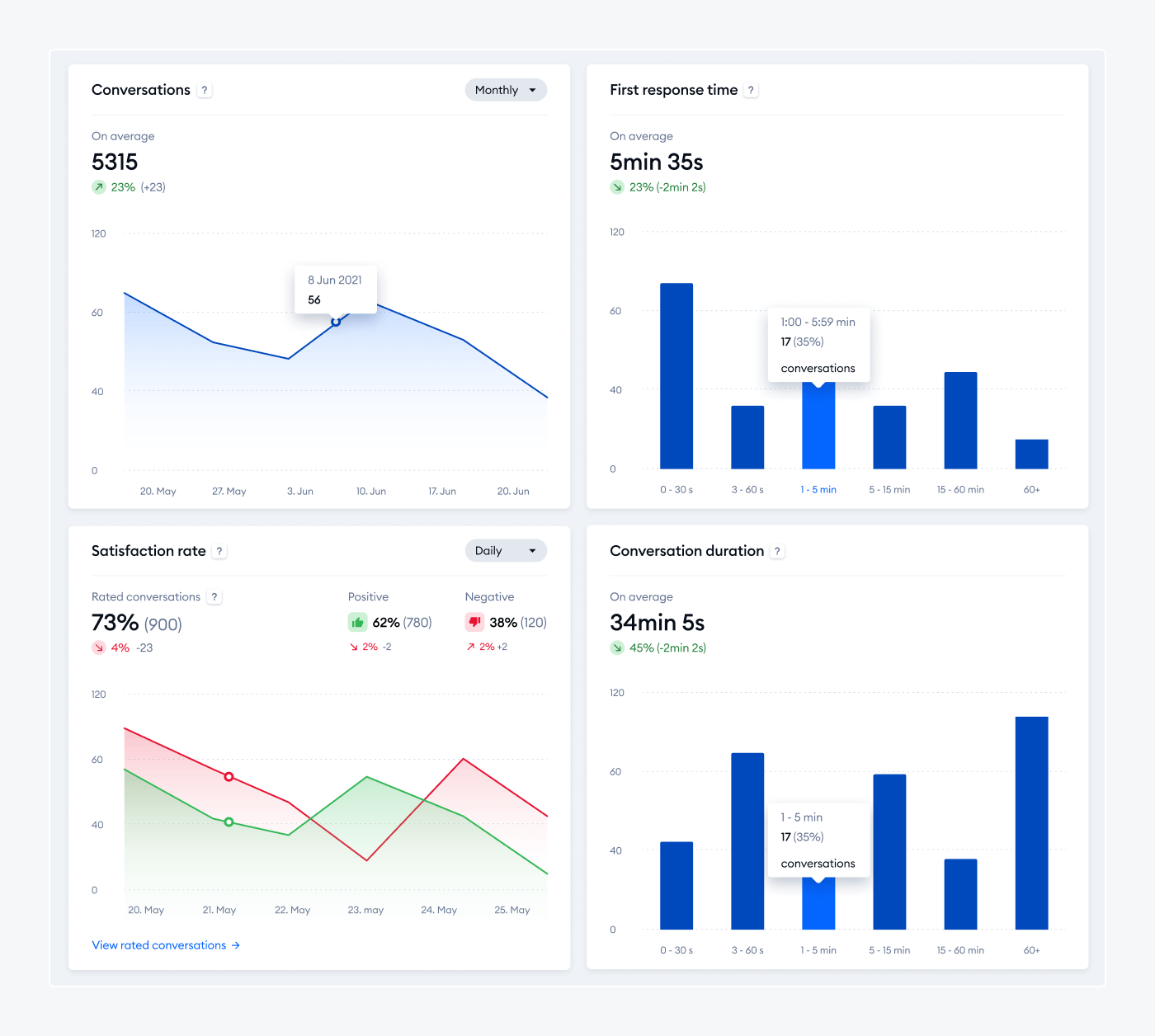
Task: Open the Daily period dropdown
Action: [x=505, y=550]
